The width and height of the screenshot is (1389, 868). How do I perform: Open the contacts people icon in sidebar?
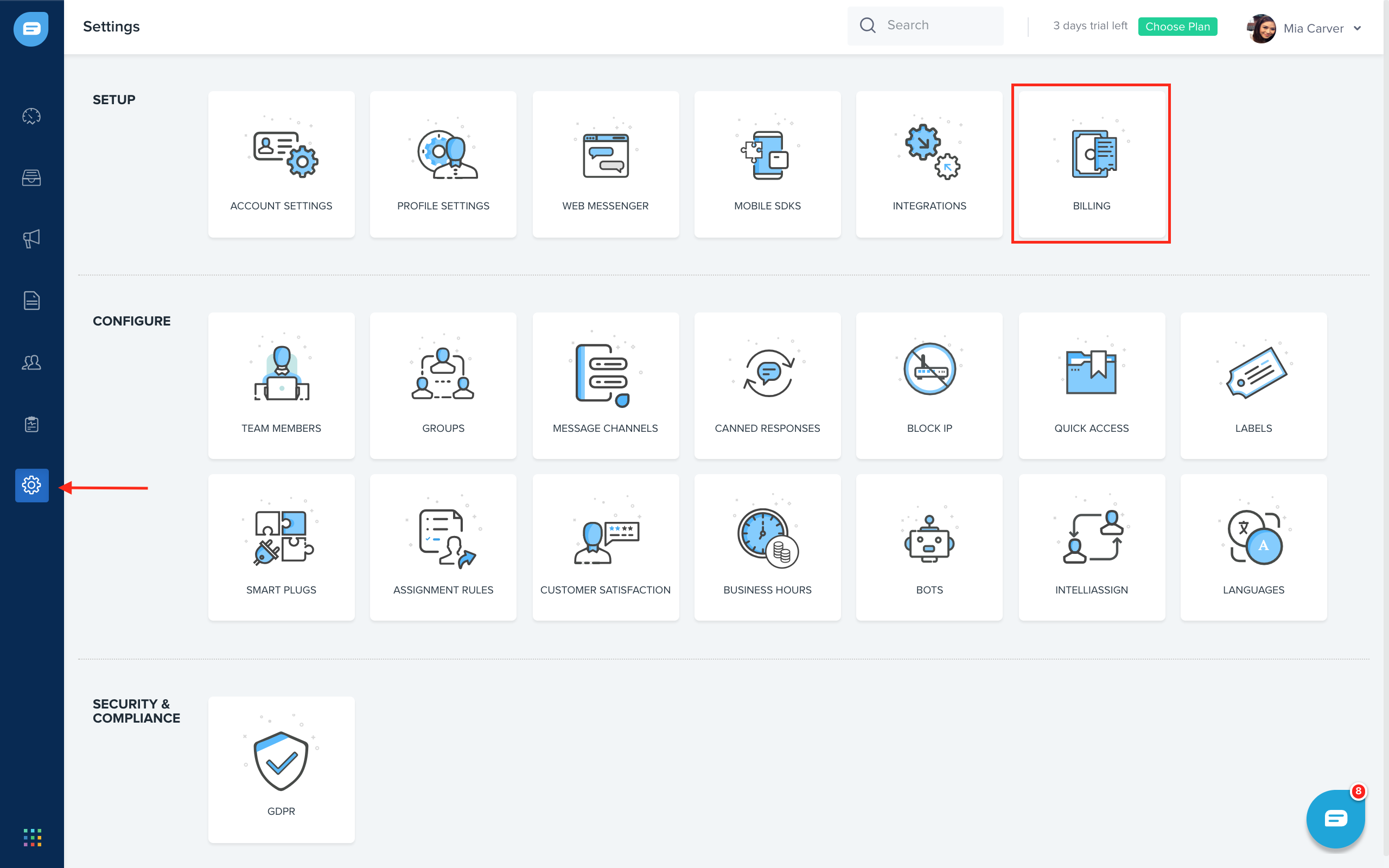point(31,362)
